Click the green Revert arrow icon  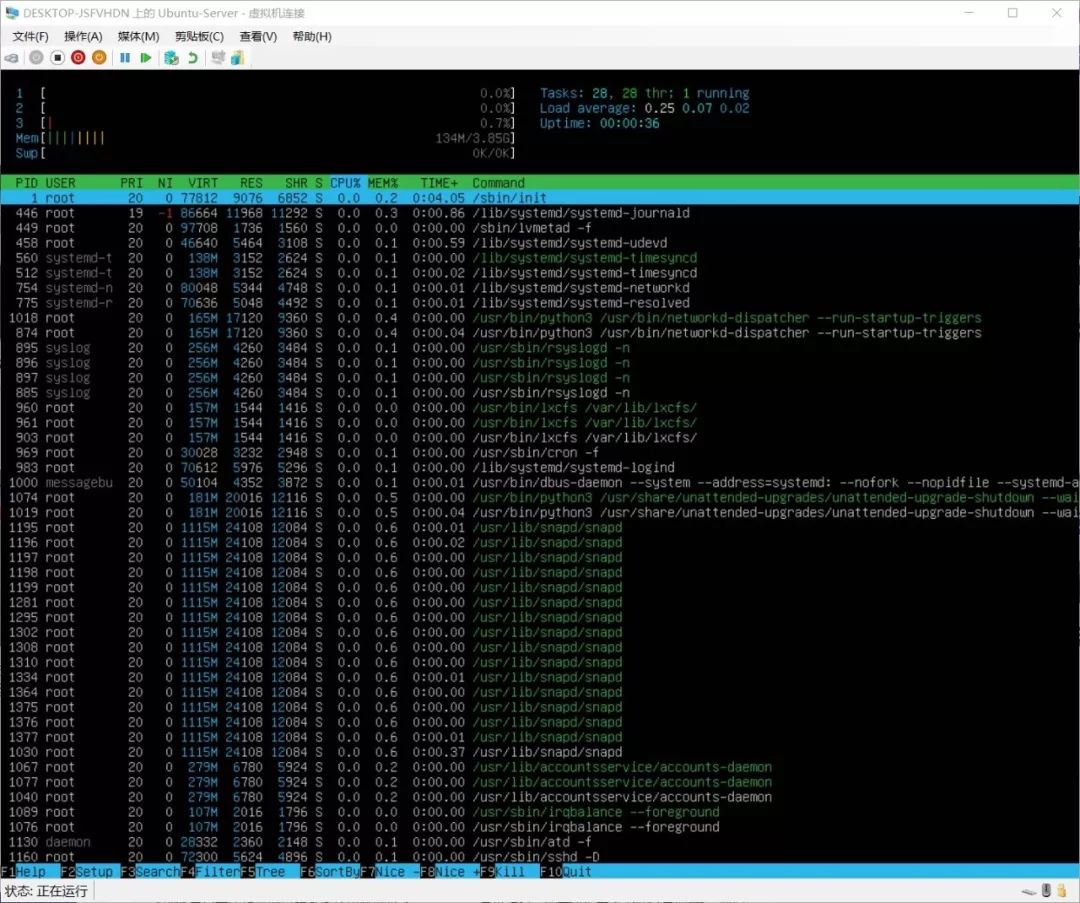click(x=193, y=58)
